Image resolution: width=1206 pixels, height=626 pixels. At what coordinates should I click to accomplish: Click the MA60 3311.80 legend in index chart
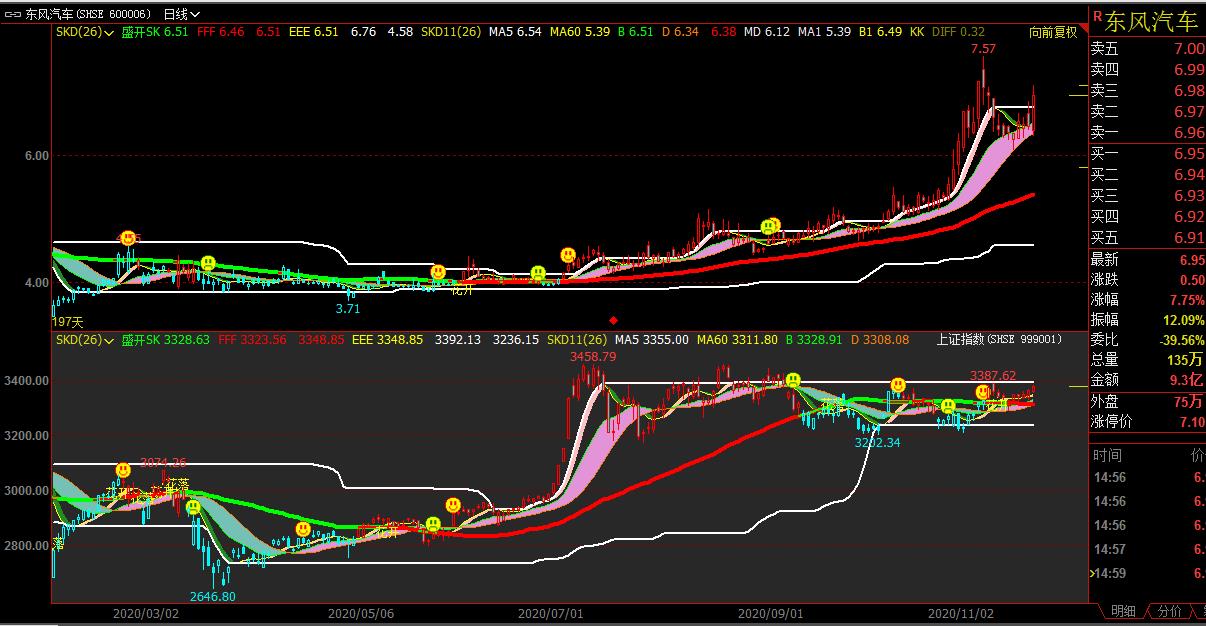tap(737, 340)
